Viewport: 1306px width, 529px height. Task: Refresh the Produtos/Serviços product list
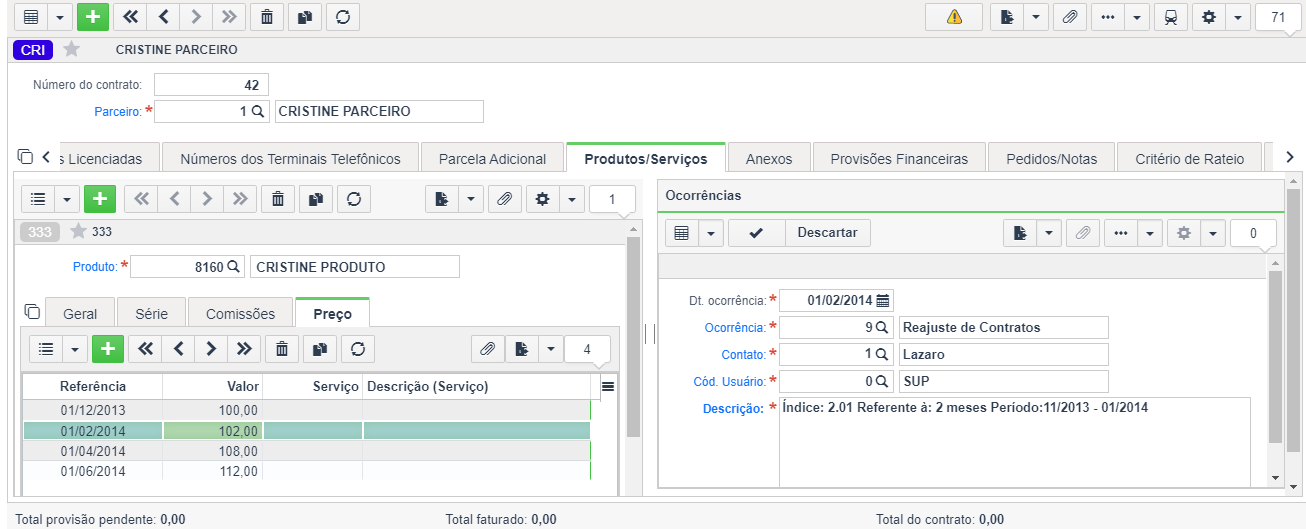tap(353, 199)
